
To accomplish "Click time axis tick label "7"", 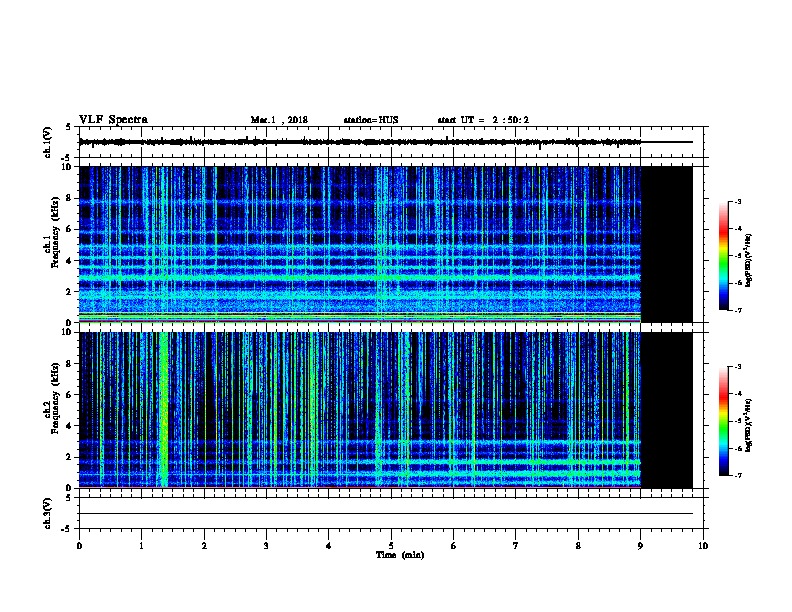I will [516, 545].
